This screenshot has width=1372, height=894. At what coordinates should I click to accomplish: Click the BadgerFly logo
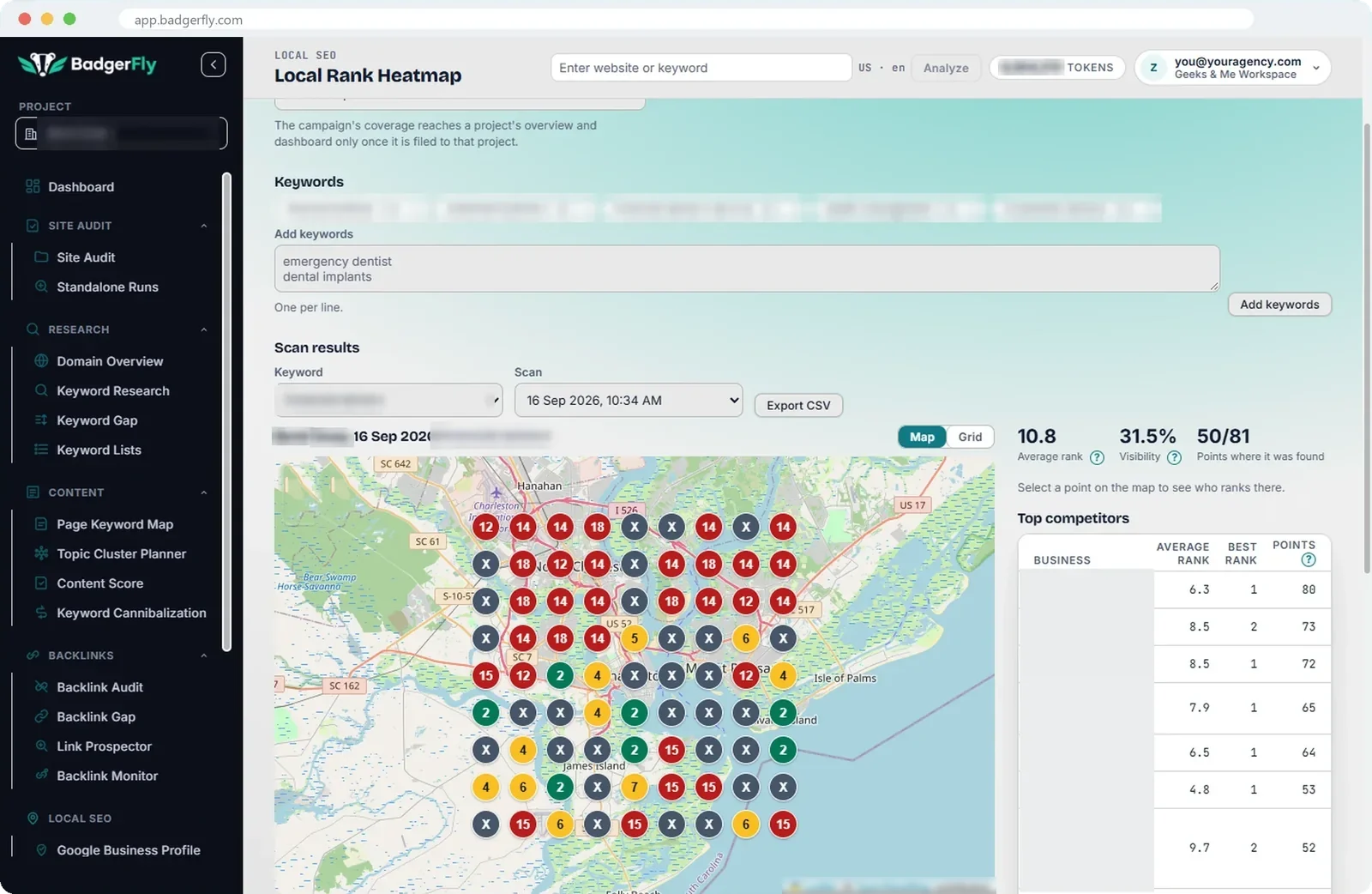click(x=87, y=64)
